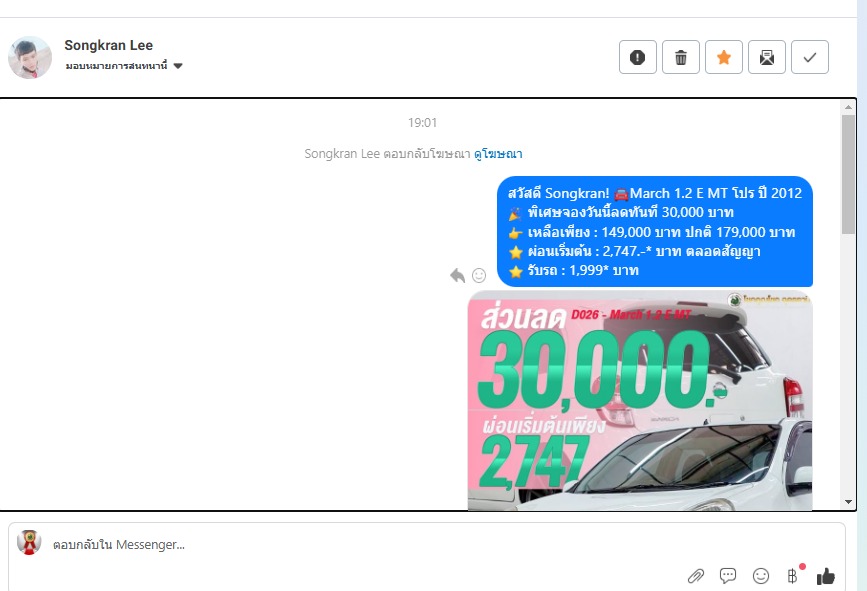Click page avatar beside the reply field
The image size is (867, 591).
click(x=29, y=542)
